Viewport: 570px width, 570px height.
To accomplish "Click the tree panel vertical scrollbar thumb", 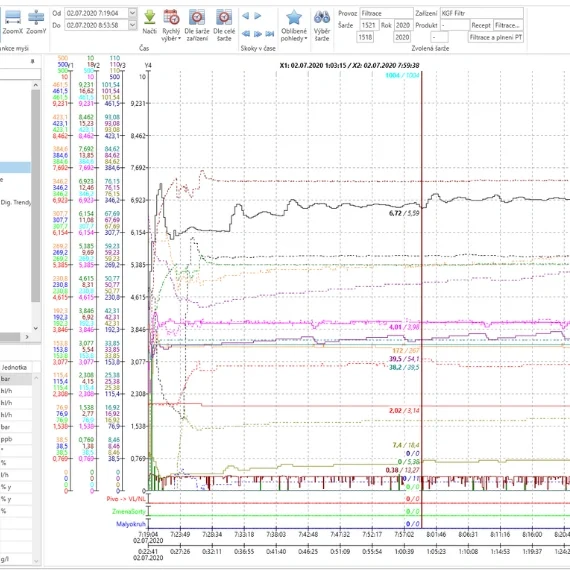I will point(36,196).
